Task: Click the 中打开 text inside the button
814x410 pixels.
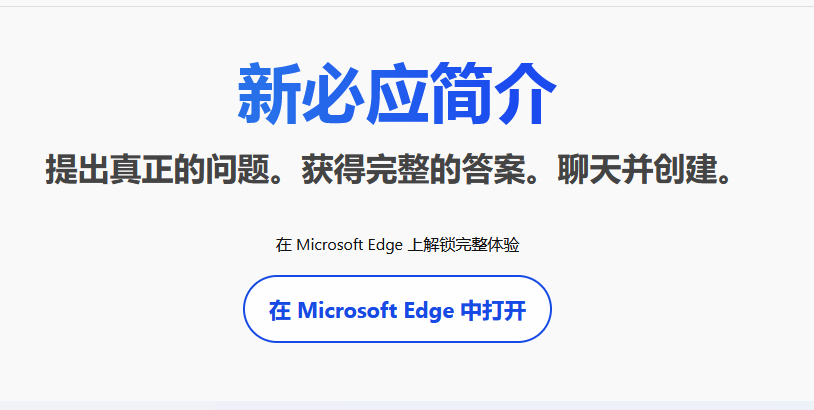Action: click(x=494, y=311)
